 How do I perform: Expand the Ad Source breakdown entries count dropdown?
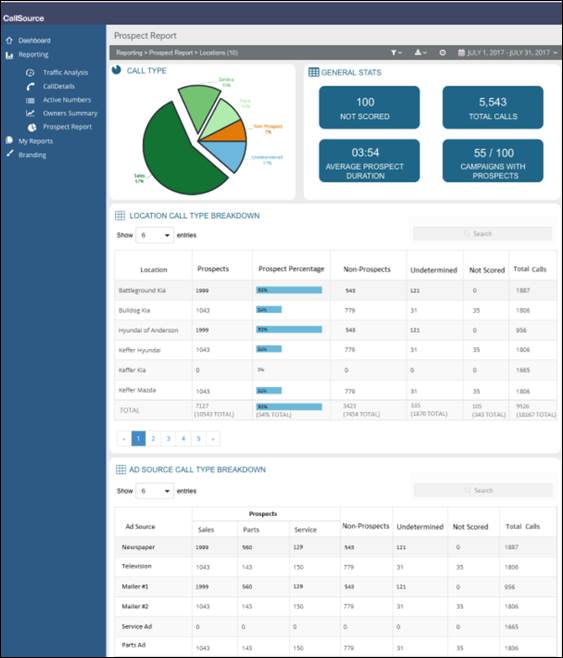154,491
